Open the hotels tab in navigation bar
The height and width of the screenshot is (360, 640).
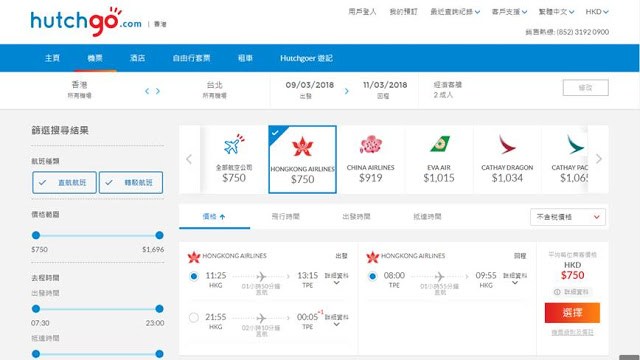pos(138,58)
